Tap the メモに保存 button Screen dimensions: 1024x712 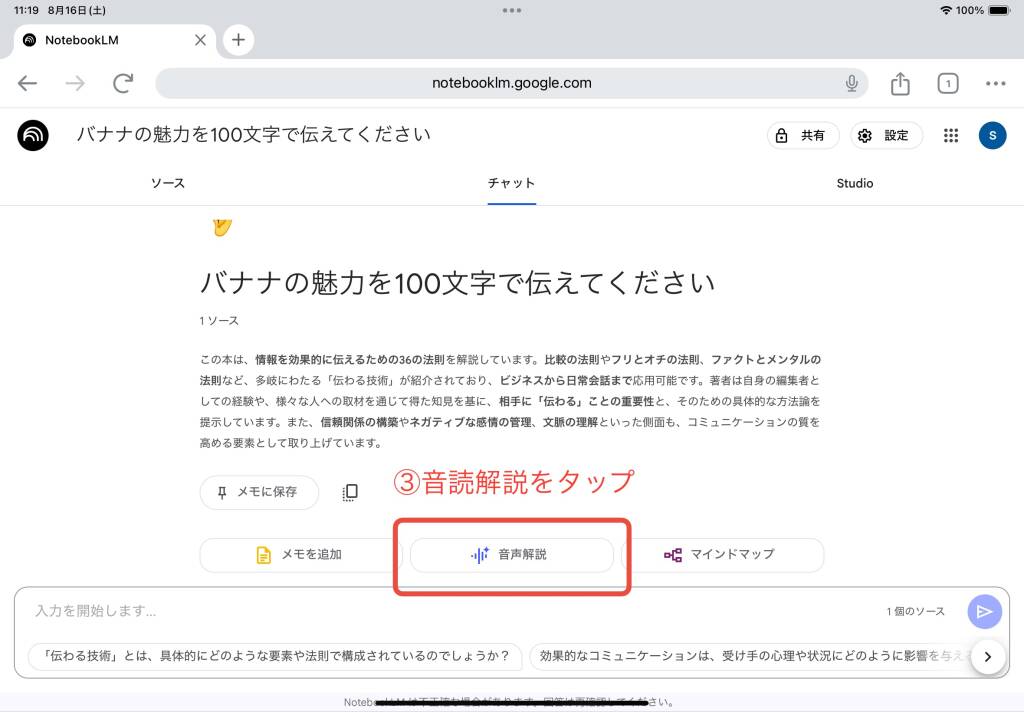[259, 492]
